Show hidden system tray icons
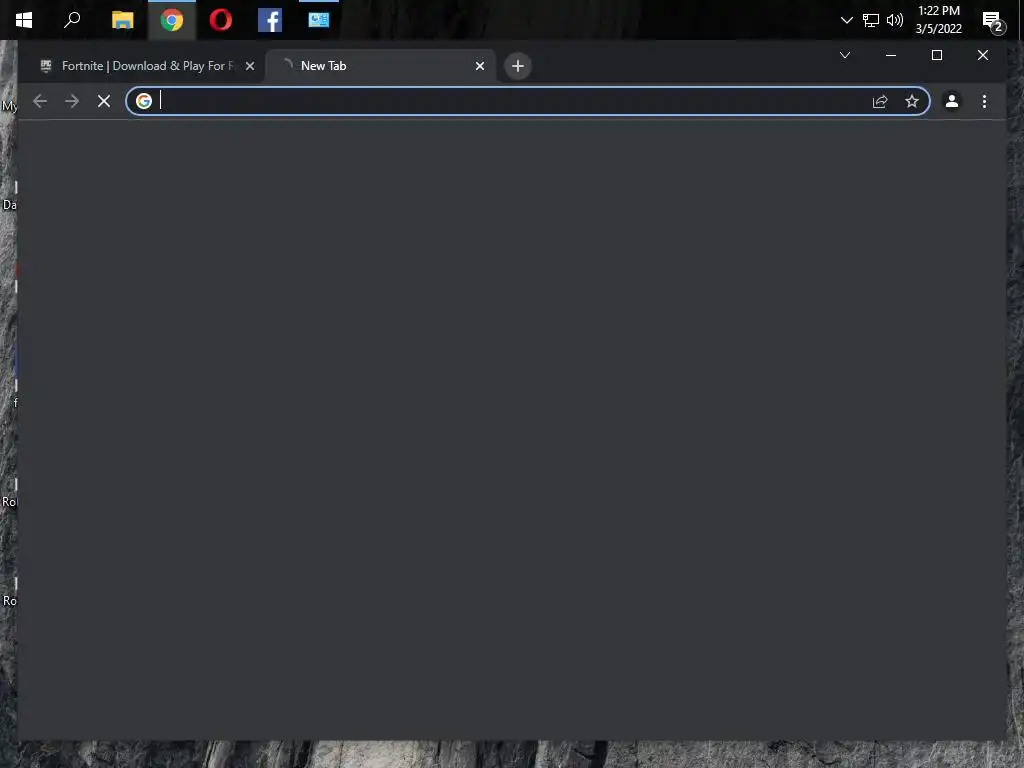The height and width of the screenshot is (768, 1024). 846,20
